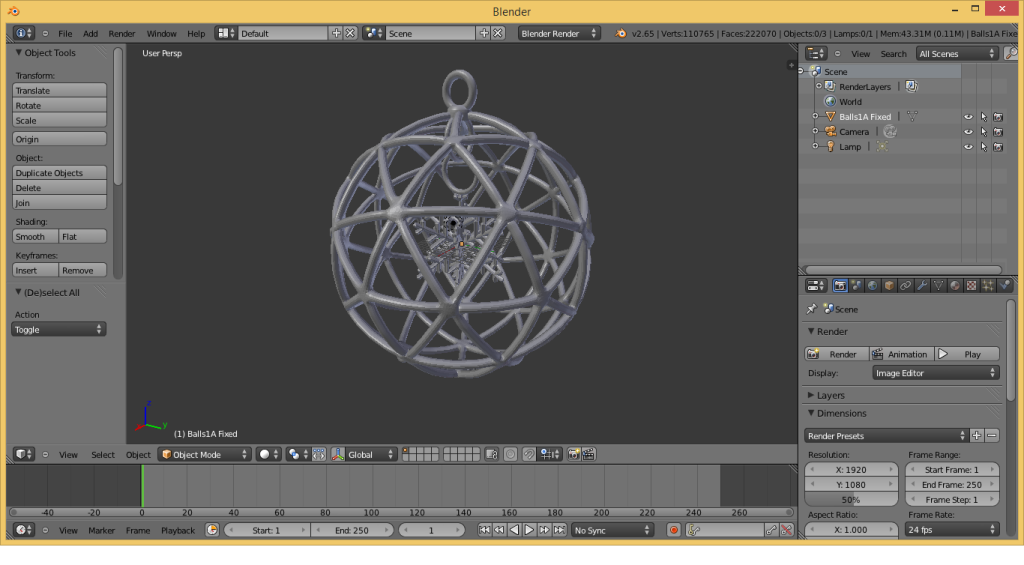
Task: Open the File menu
Action: 65,33
